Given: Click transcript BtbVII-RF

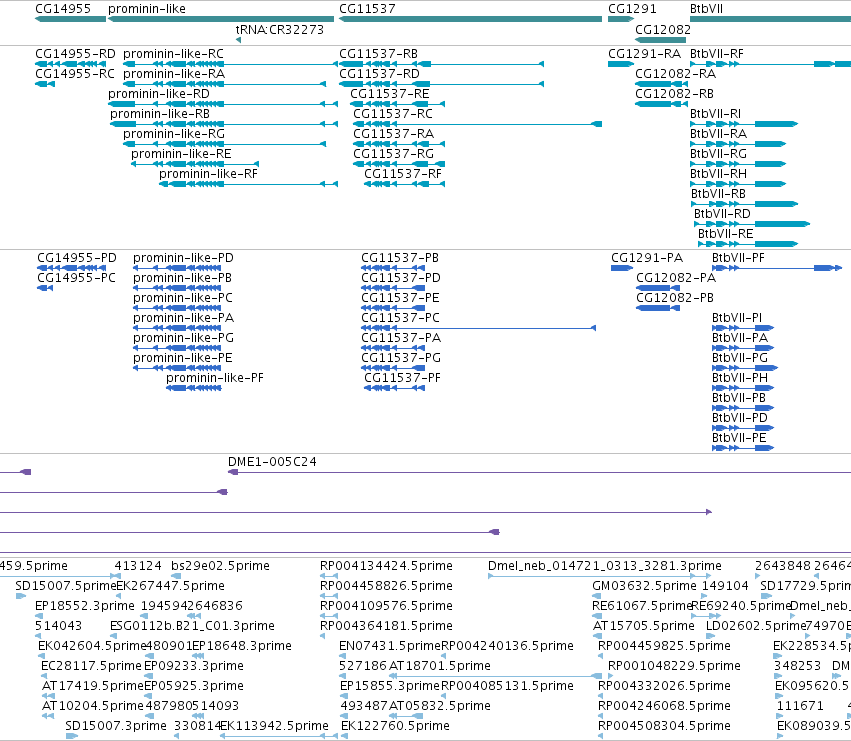Looking at the screenshot, I should click(716, 54).
